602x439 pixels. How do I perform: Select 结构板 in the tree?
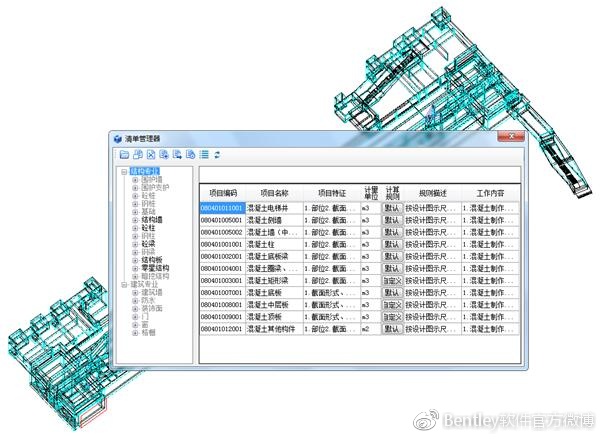click(152, 260)
